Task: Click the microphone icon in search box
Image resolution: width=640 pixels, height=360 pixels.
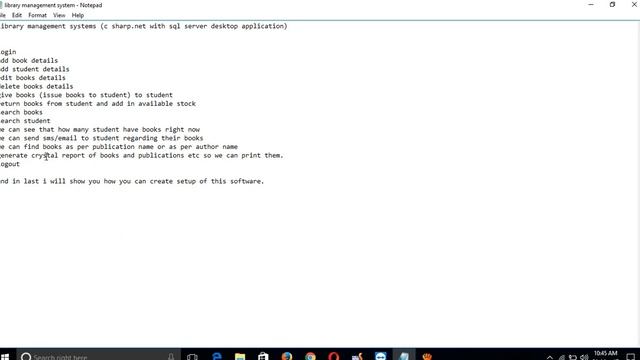Action: point(171,356)
